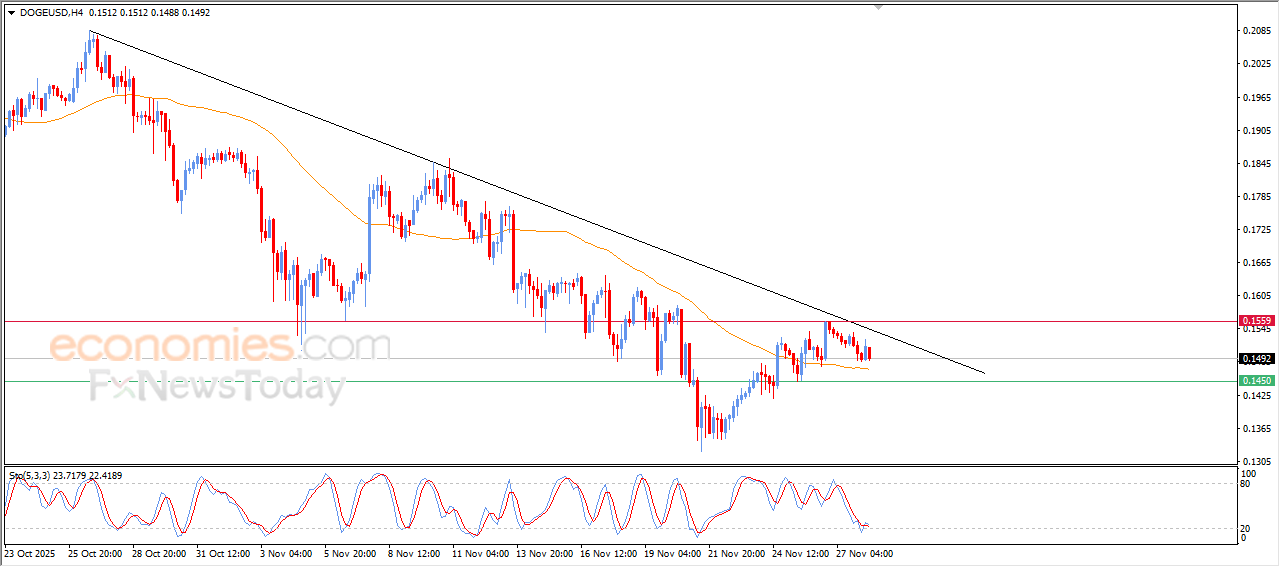Click the 0.1665 price scale value
The width and height of the screenshot is (1280, 567).
(1256, 263)
